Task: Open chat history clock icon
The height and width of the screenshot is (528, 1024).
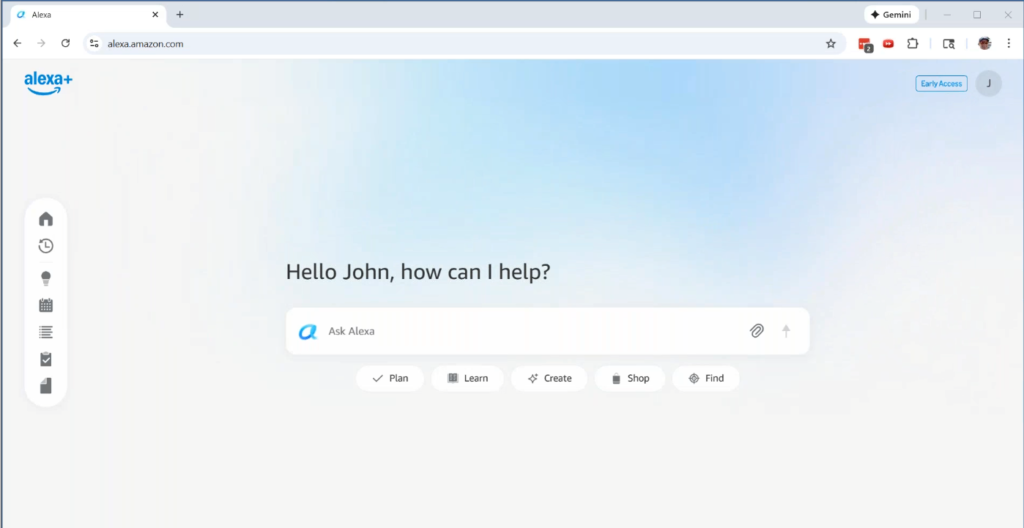Action: pyautogui.click(x=46, y=246)
